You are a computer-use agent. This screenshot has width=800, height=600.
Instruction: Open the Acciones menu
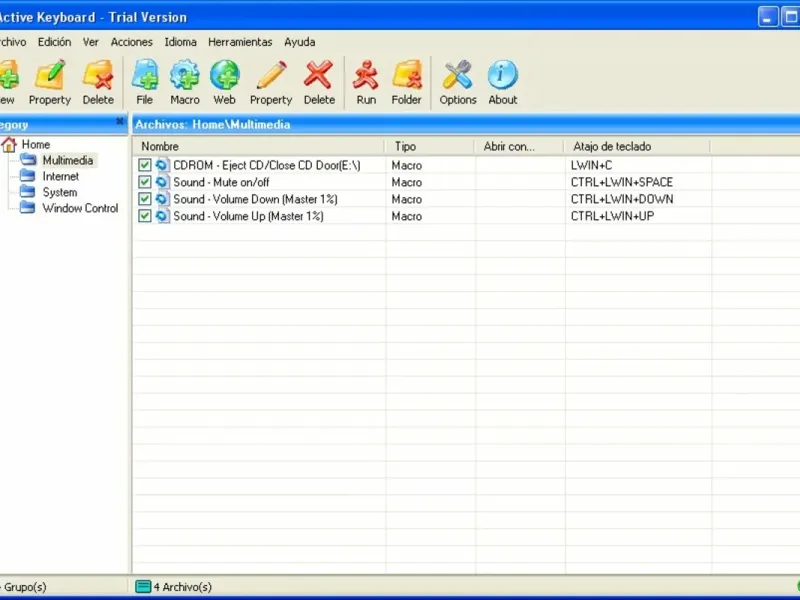pos(132,42)
